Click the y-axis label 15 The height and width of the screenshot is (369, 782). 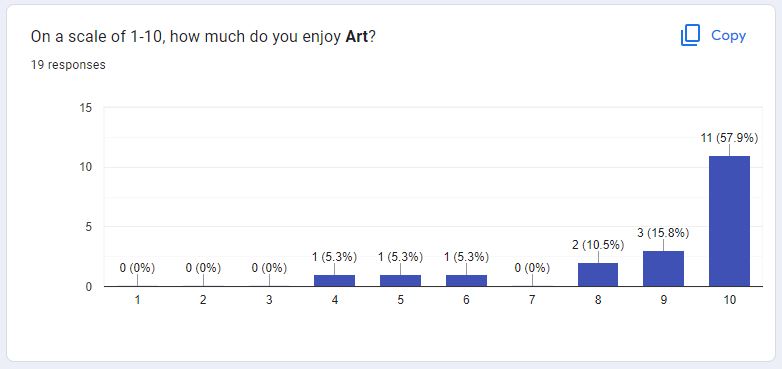pos(86,108)
